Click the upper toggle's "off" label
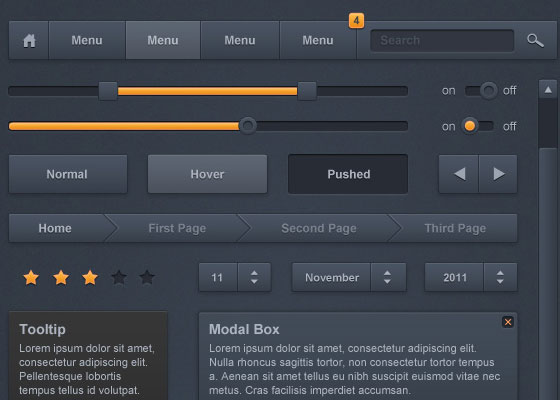Screen dimensions: 560x400 pos(510,90)
